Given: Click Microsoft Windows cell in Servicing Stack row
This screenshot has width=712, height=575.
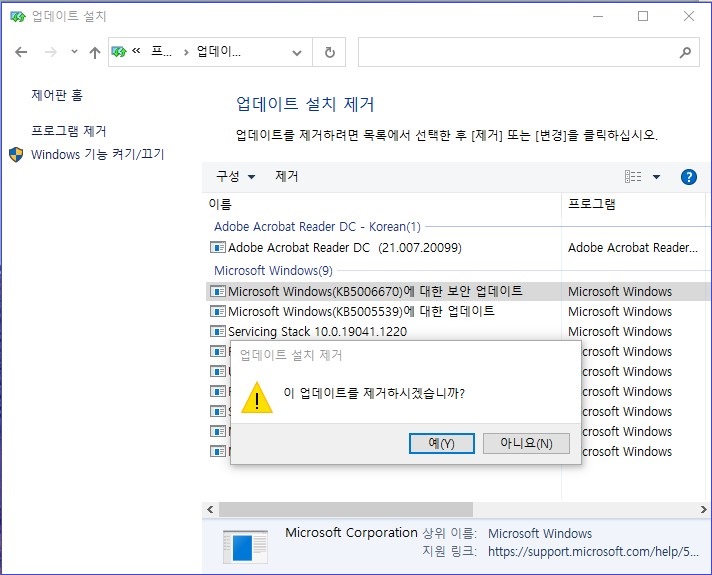Looking at the screenshot, I should click(620, 332).
